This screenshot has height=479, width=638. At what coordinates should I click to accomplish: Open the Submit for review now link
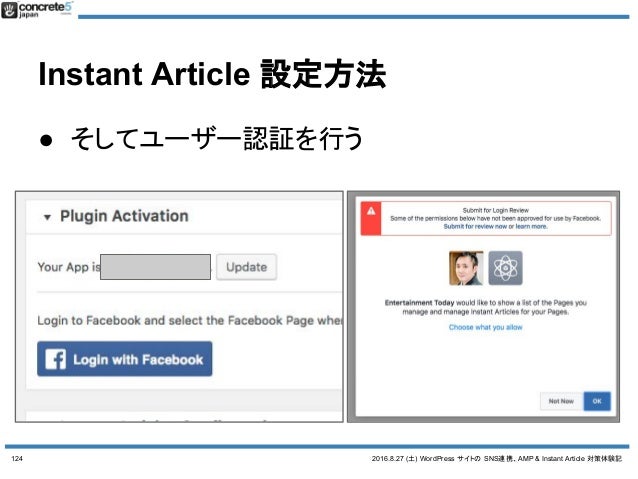pos(475,226)
